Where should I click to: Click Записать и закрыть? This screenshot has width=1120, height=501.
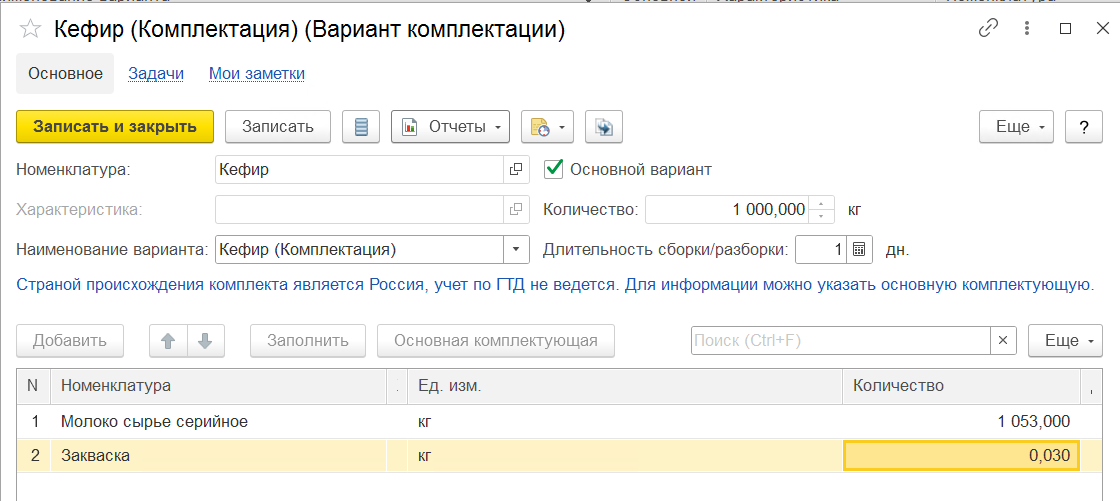115,127
